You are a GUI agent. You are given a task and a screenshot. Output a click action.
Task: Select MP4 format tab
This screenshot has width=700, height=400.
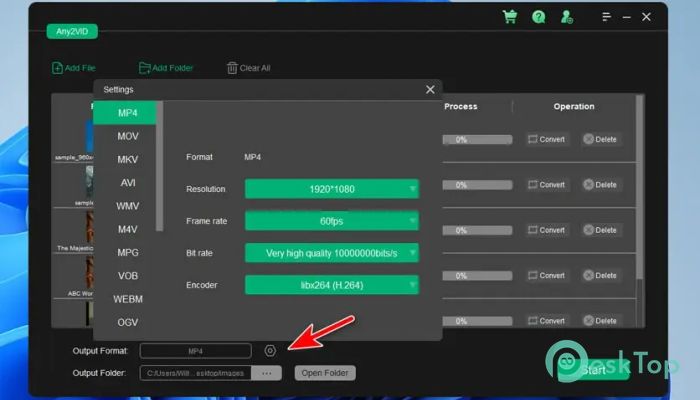point(125,113)
